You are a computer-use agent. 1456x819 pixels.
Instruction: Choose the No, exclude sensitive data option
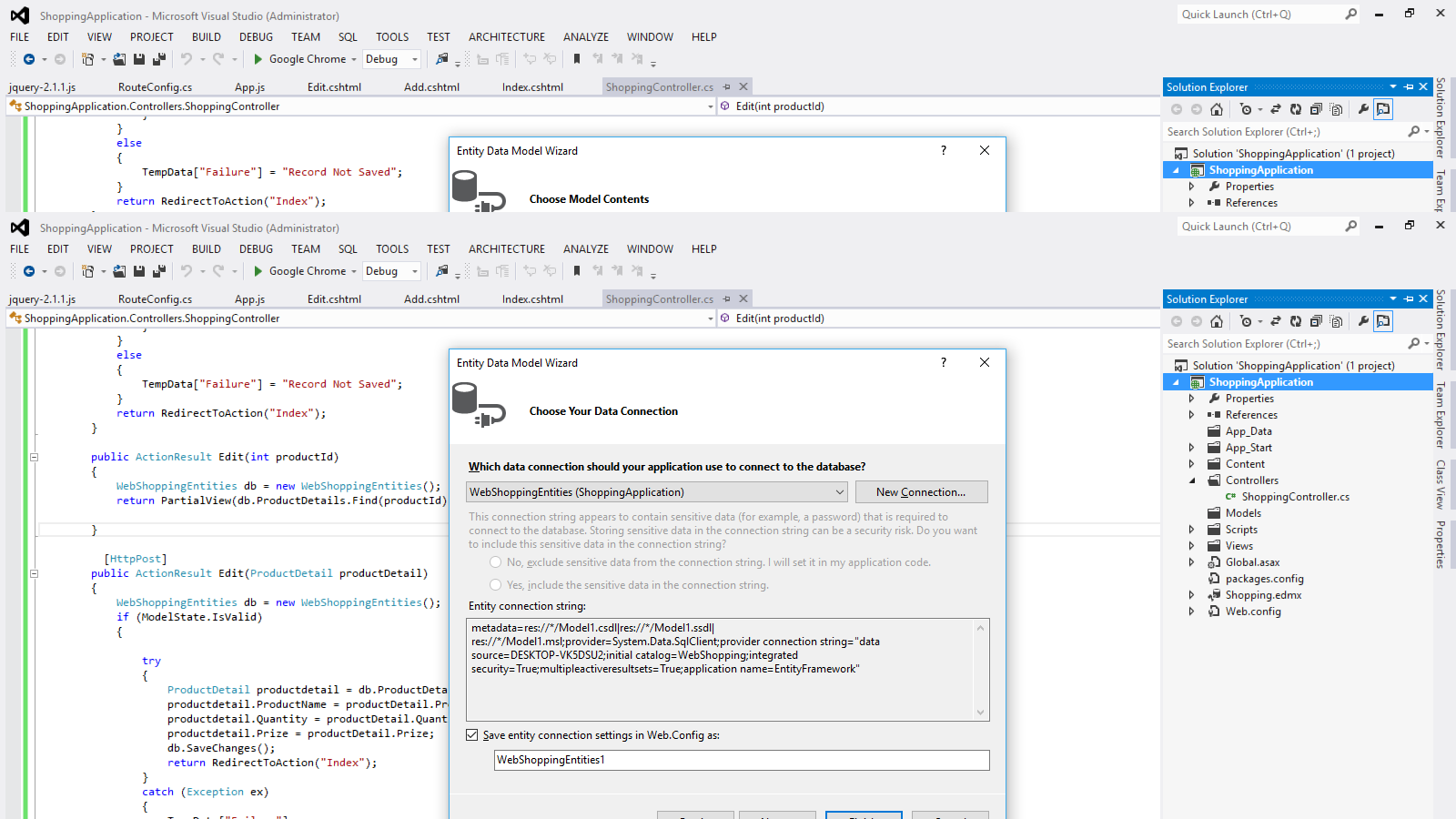tap(495, 562)
